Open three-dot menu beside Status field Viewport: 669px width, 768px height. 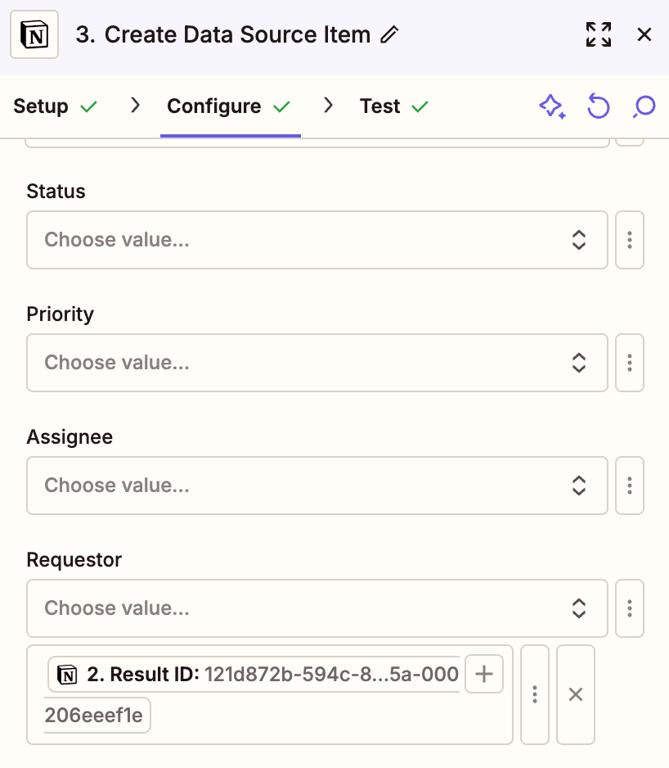[x=630, y=240]
